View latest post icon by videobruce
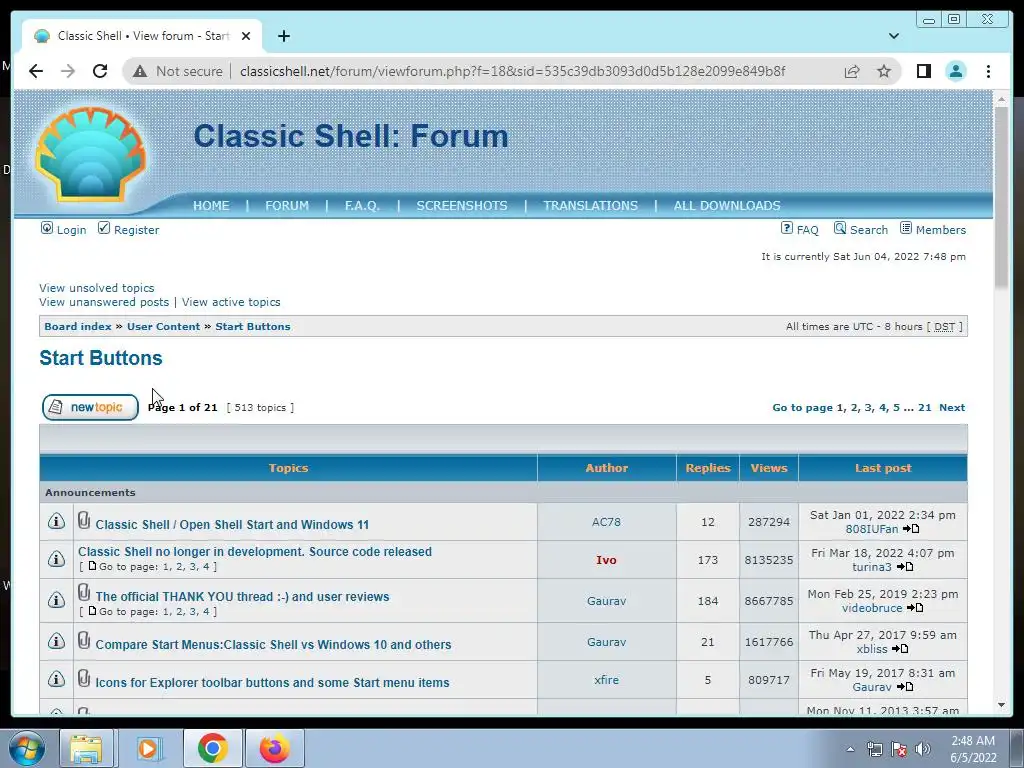The width and height of the screenshot is (1024, 768). 915,608
